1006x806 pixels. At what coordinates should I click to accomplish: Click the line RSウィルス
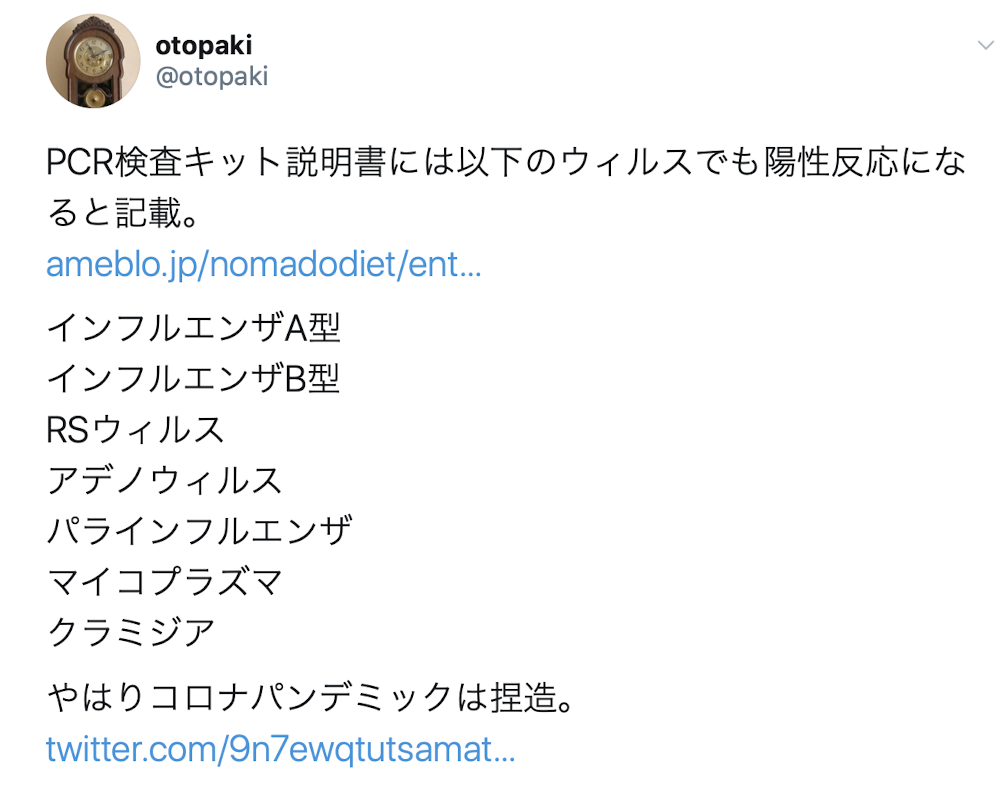click(135, 429)
